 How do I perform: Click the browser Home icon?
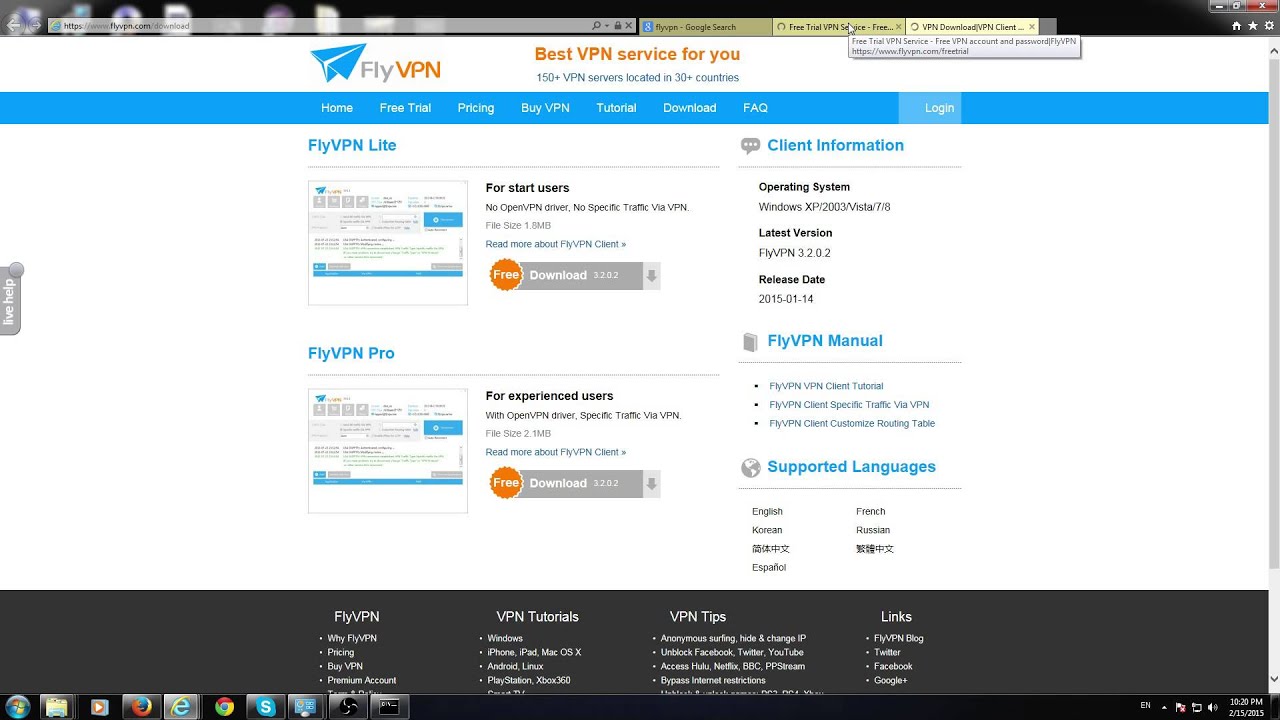(1238, 26)
